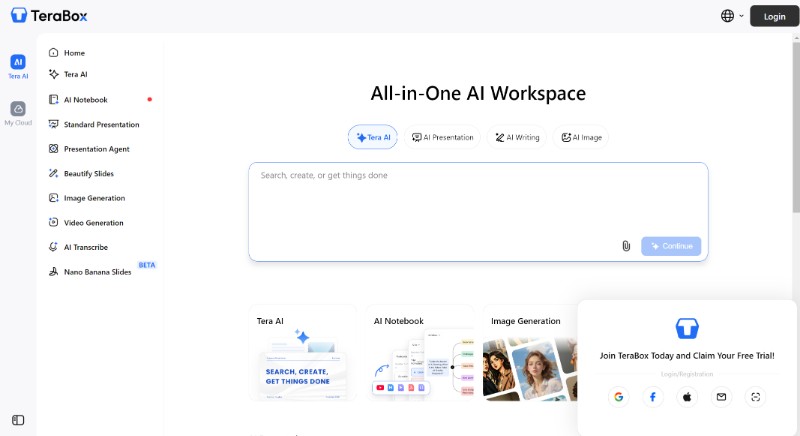Select the AI Presentation mode tab
The width and height of the screenshot is (800, 436).
(442, 137)
